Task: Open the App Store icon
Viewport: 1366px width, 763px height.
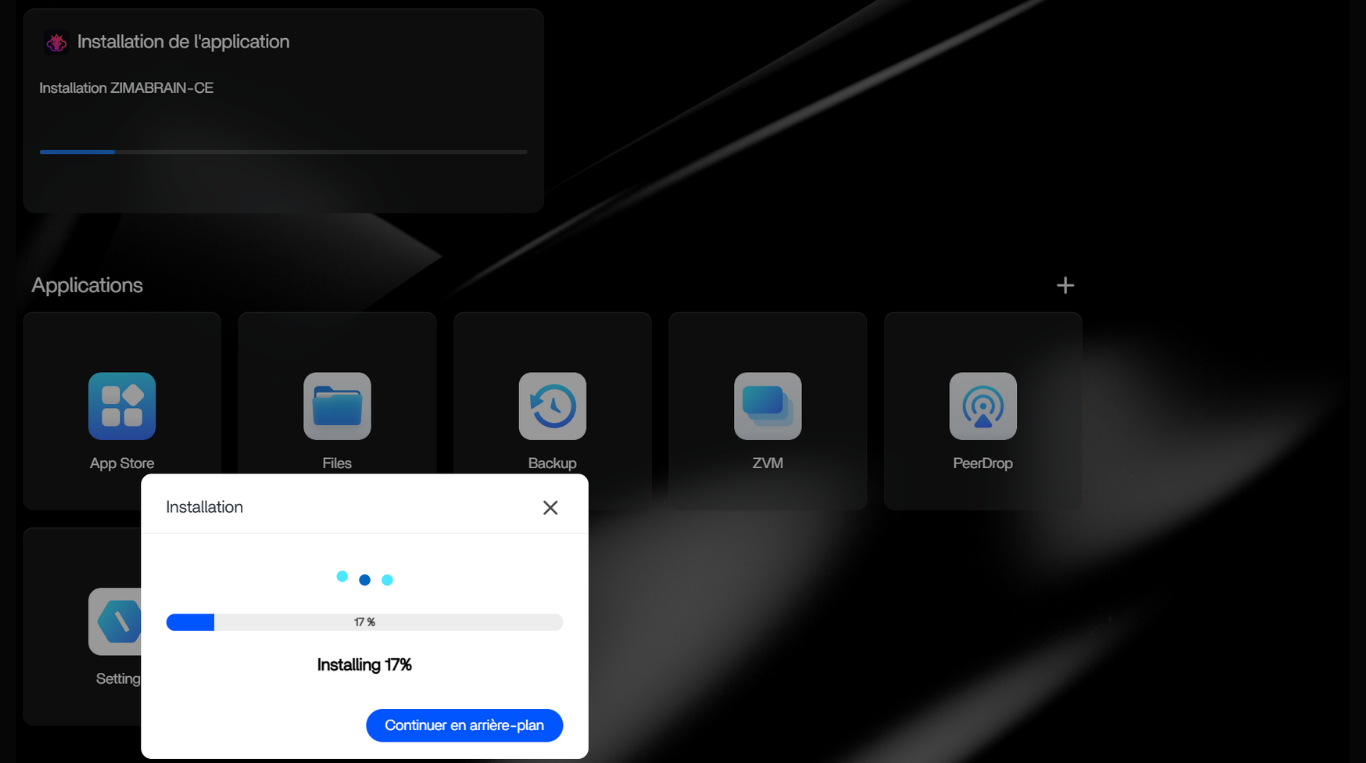Action: 122,406
